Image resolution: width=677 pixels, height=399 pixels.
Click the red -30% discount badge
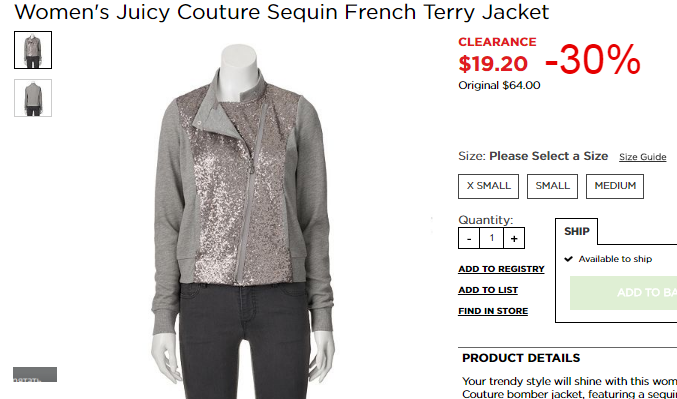593,60
